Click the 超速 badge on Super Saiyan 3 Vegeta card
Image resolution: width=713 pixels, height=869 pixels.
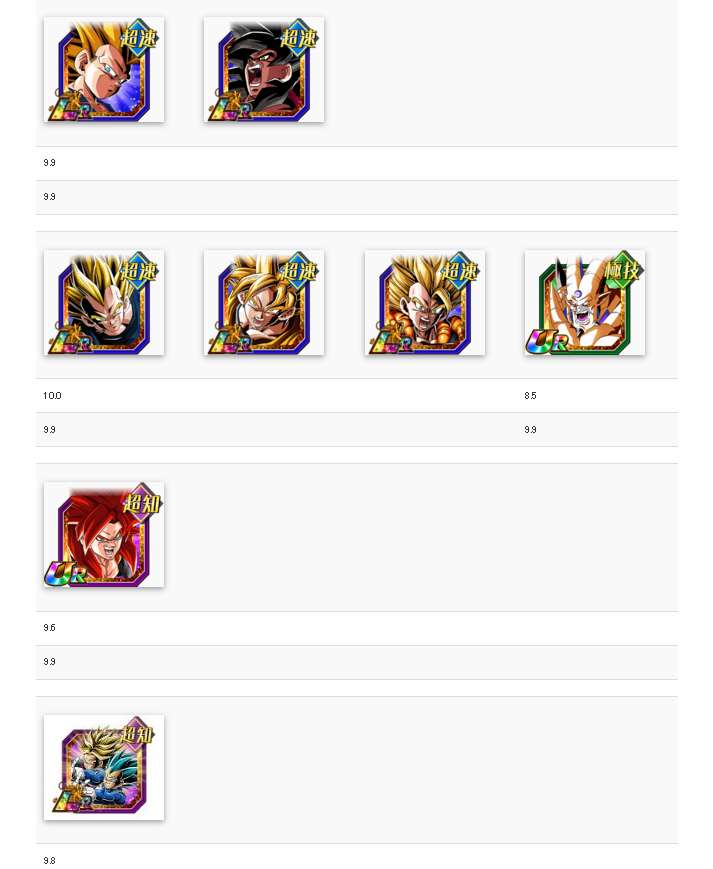[139, 38]
